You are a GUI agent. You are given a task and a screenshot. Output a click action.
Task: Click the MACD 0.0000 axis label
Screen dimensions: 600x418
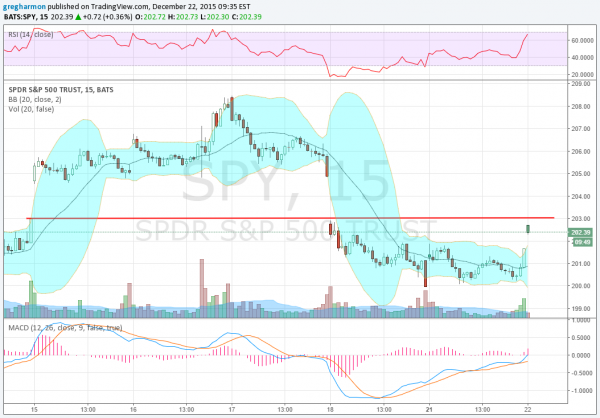point(582,355)
